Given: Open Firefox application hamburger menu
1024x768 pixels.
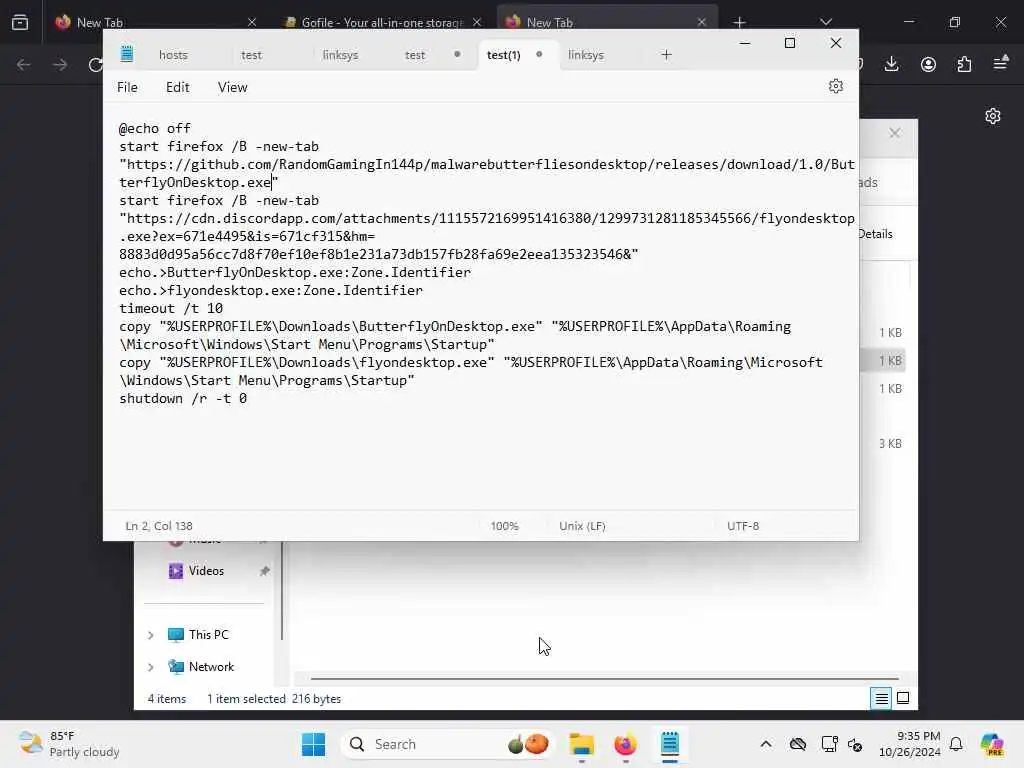Looking at the screenshot, I should coord(1000,63).
